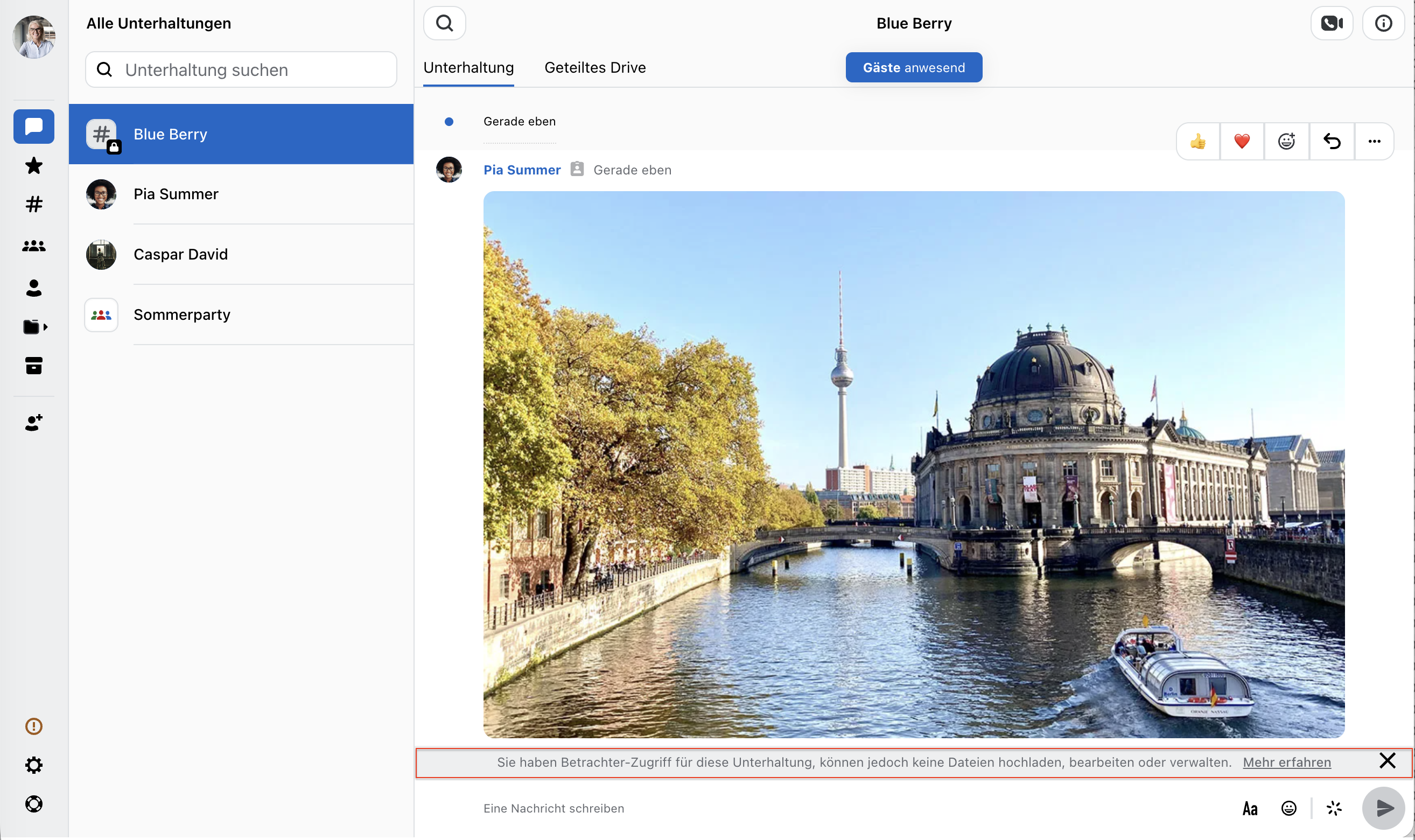Switch to the Geteiltes Drive tab
This screenshot has height=840, width=1415.
(595, 67)
